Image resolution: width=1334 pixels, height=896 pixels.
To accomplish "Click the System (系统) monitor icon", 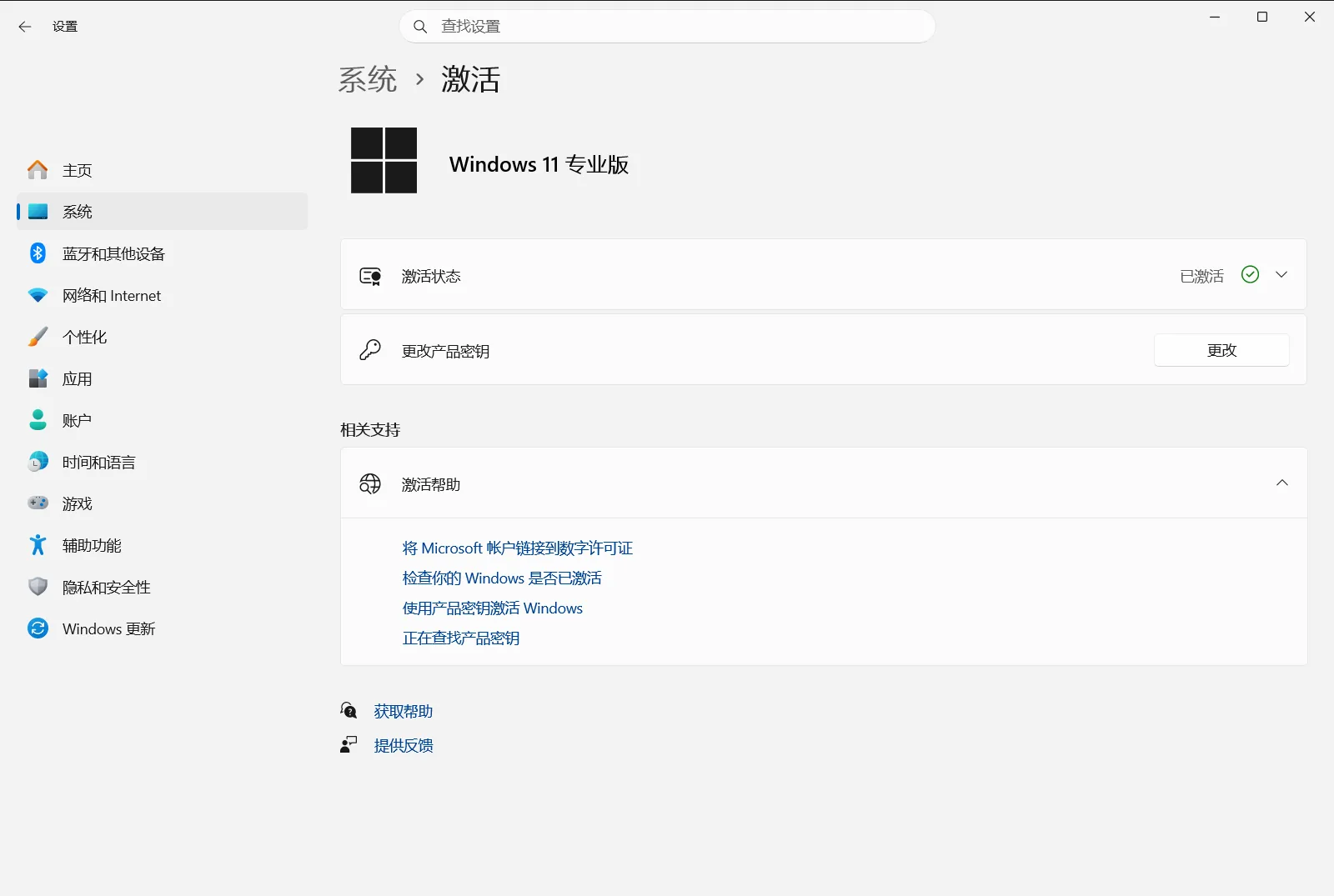I will pos(38,212).
